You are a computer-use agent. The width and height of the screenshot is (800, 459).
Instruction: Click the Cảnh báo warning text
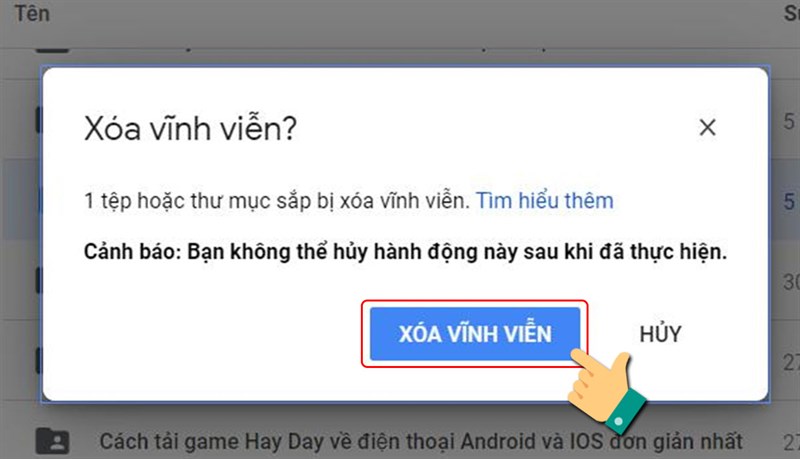point(405,252)
